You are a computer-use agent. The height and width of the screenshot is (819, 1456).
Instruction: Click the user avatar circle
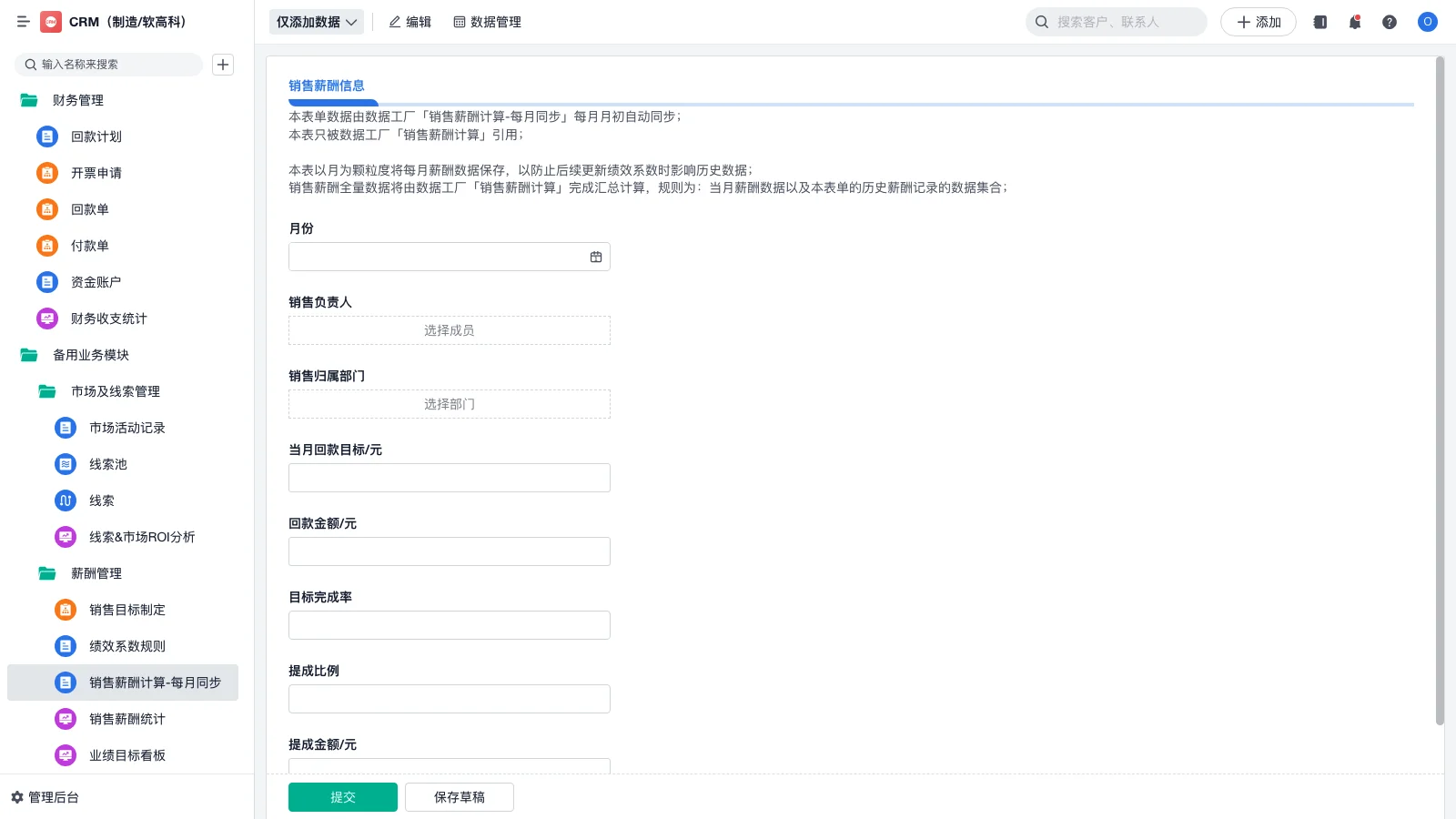click(1427, 22)
